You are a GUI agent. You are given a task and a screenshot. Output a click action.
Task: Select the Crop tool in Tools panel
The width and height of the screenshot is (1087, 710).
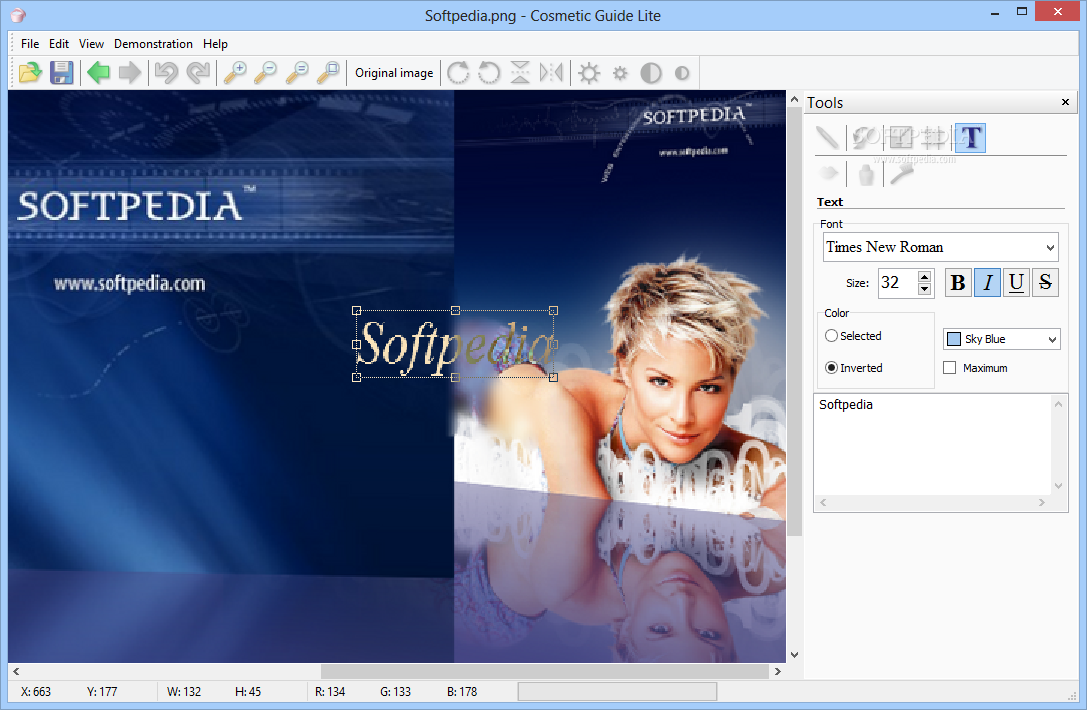(901, 137)
